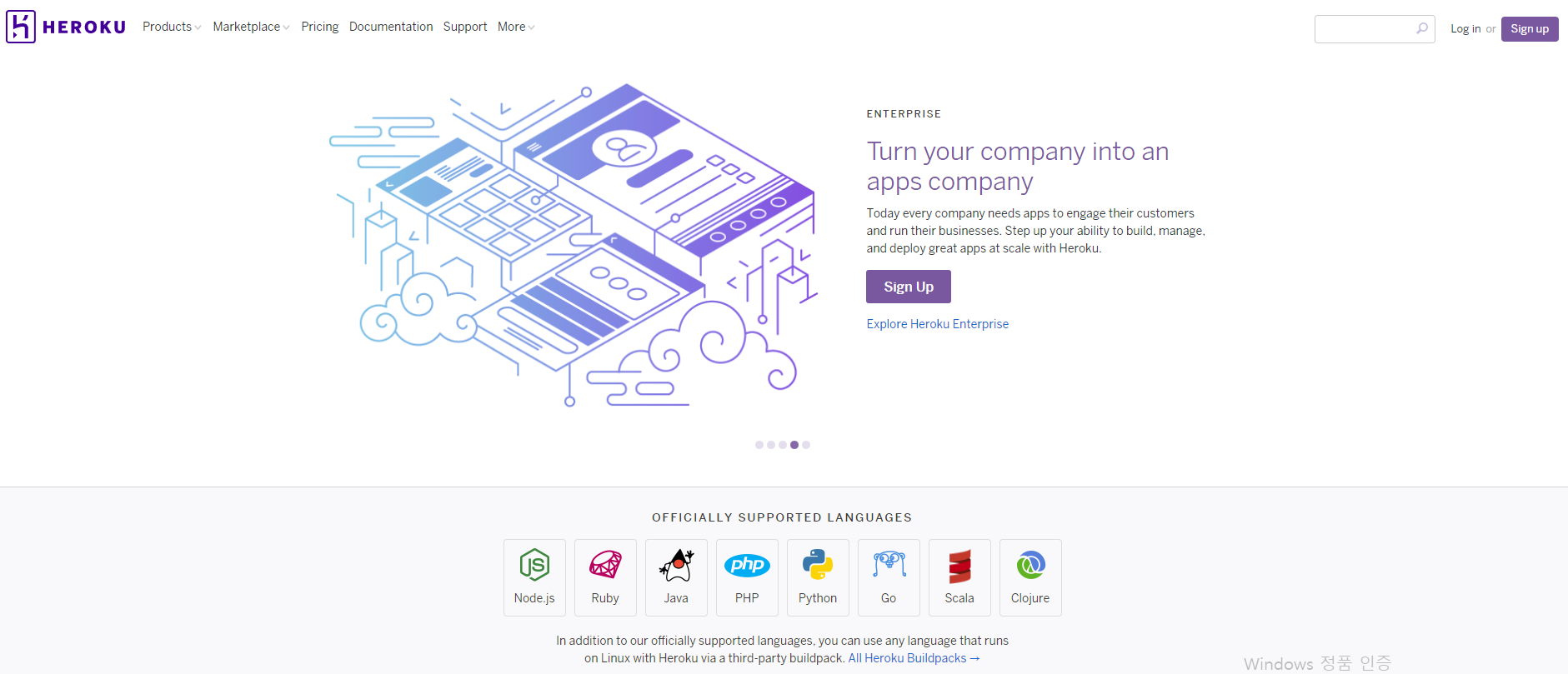The width and height of the screenshot is (1568, 674).
Task: Select the active fourth carousel dot
Action: click(x=794, y=445)
